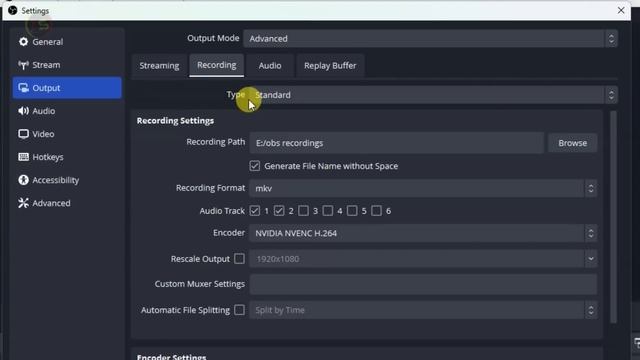Screen dimensions: 640x360
Task: Open the Video display icon in the sidebar
Action: (23, 134)
